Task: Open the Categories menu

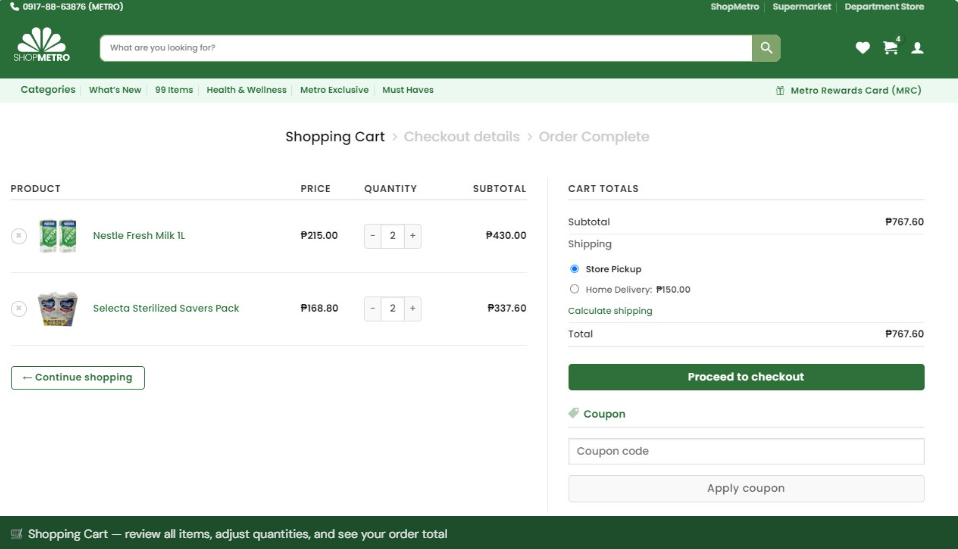Action: click(x=48, y=90)
